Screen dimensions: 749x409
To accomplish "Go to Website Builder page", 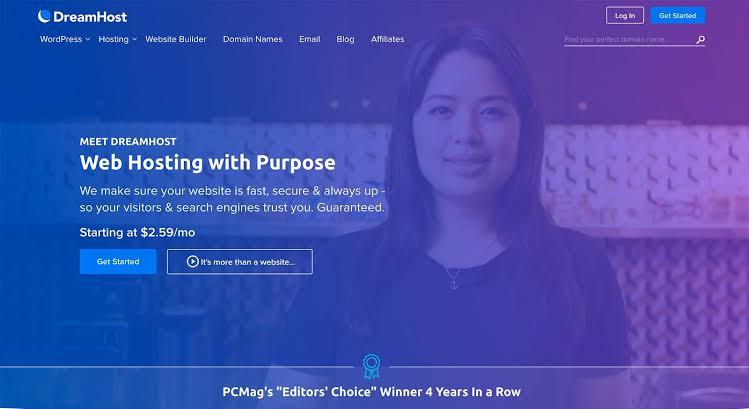I will point(176,39).
